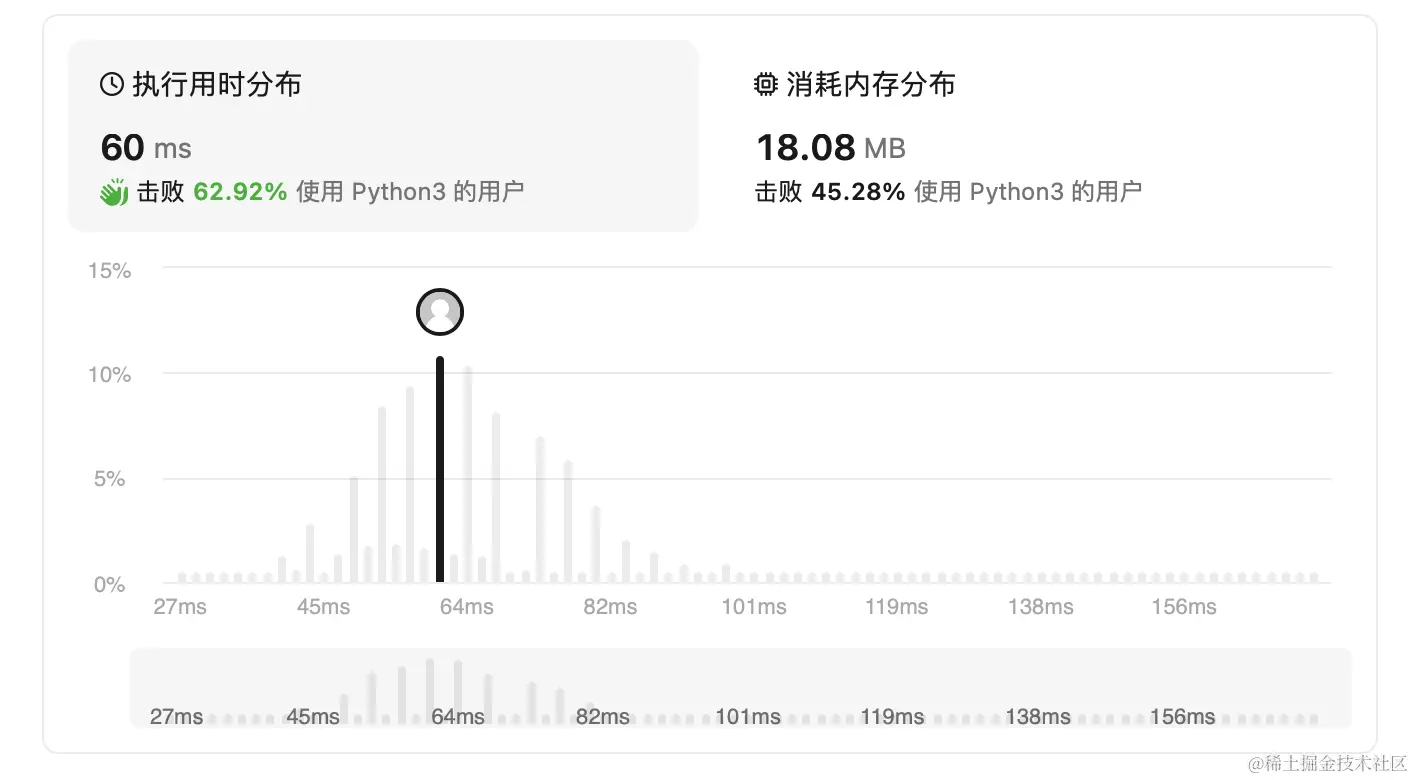1414x780 pixels.
Task: Click the 18.08 MB memory value
Action: [x=831, y=148]
